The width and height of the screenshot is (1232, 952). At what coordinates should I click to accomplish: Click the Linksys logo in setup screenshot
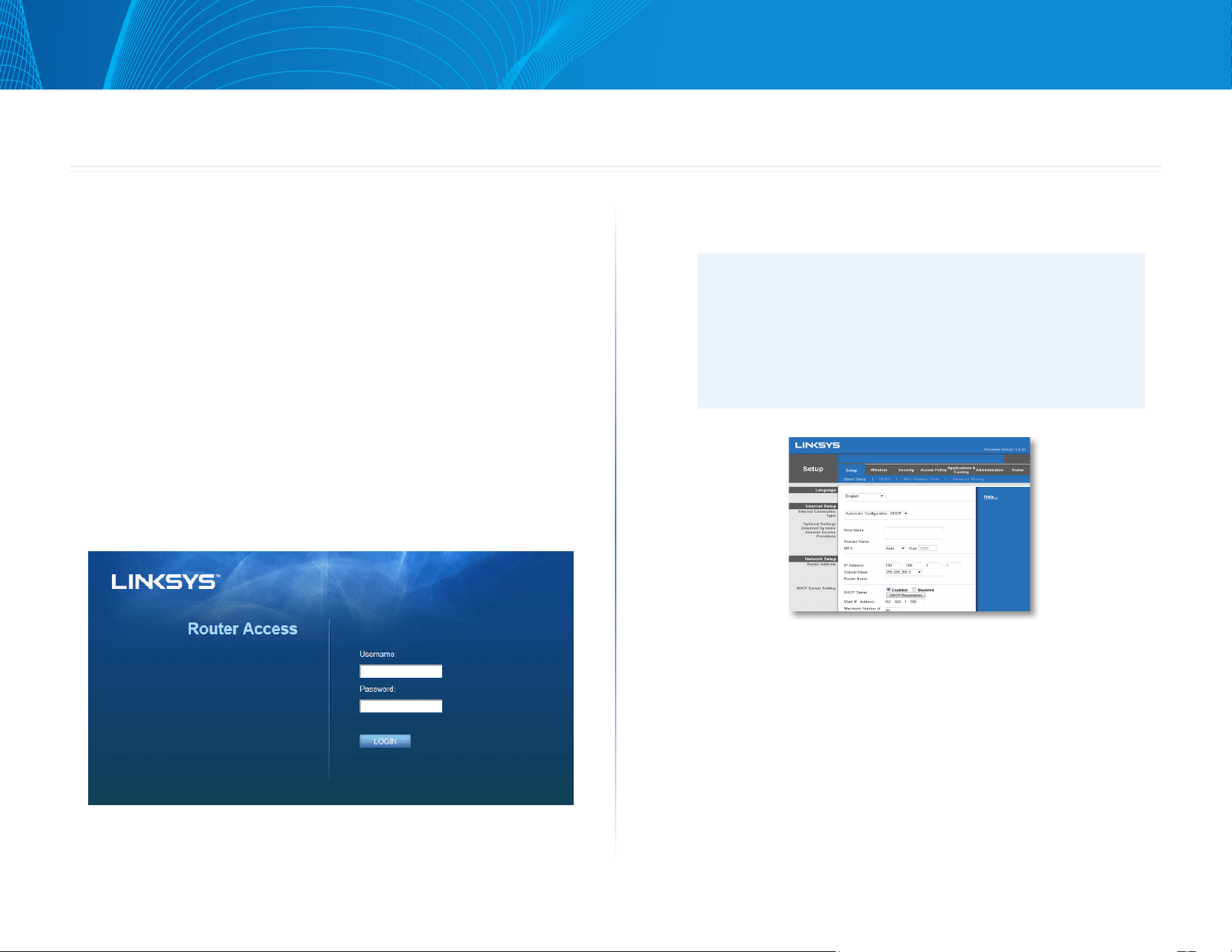[x=817, y=445]
